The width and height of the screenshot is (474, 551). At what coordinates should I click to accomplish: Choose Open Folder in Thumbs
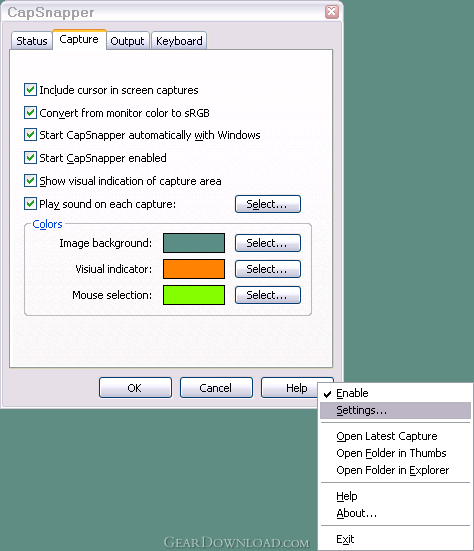pos(395,453)
